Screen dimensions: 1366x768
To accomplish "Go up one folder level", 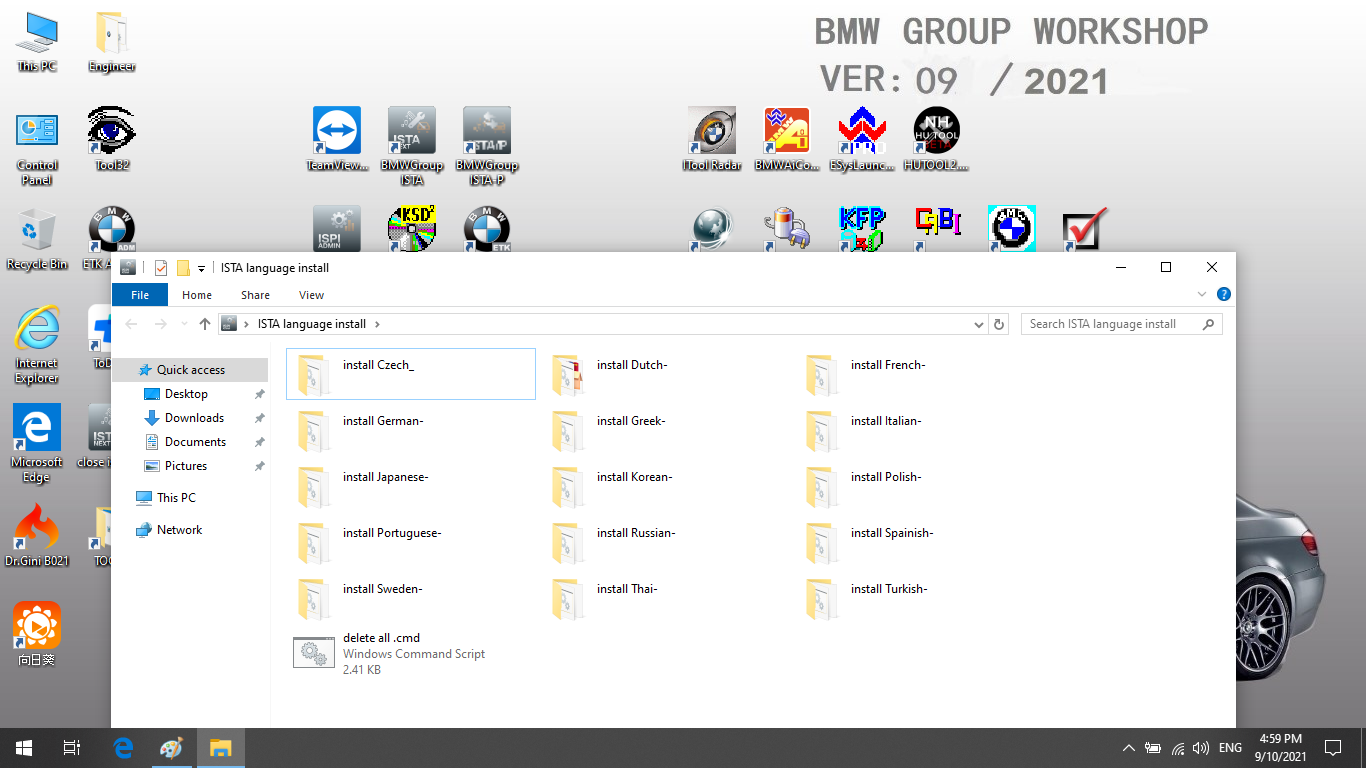I will point(205,324).
